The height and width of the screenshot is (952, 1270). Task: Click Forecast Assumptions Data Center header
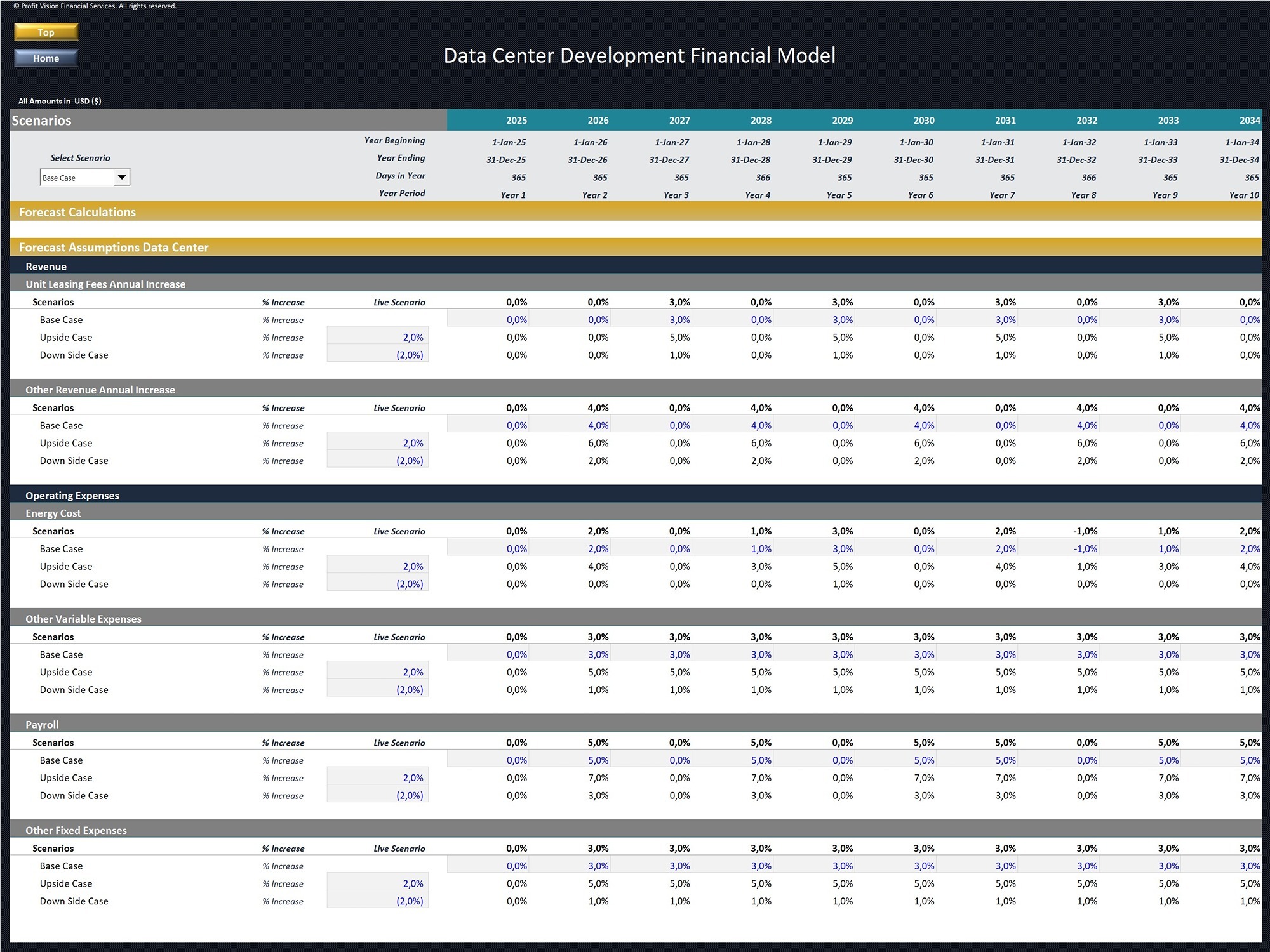tap(636, 248)
